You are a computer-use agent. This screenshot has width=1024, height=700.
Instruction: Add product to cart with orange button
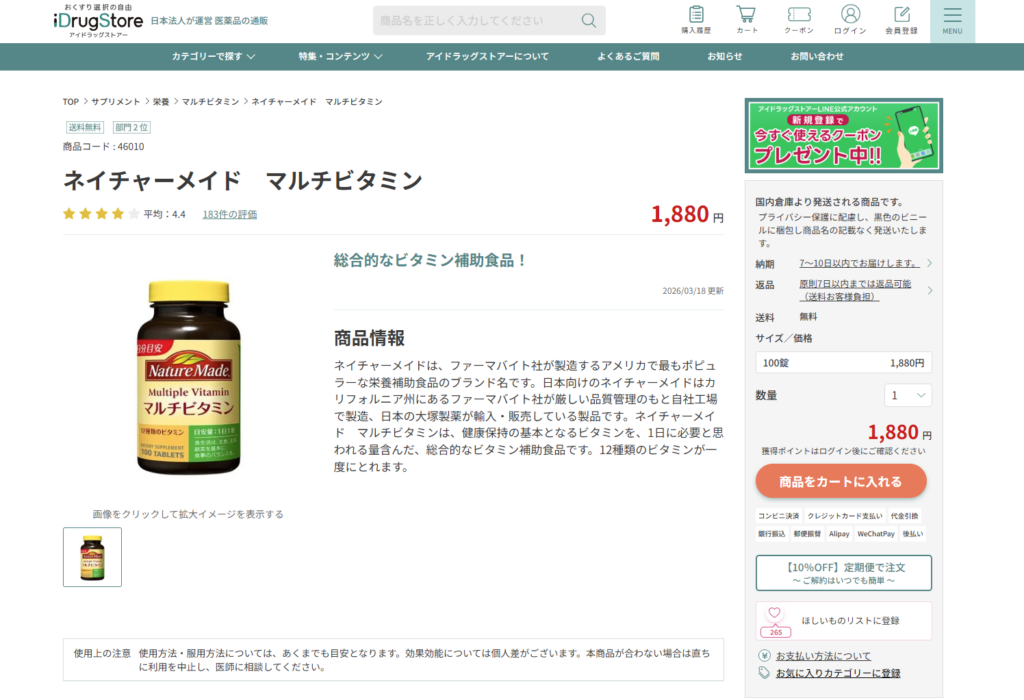pos(840,481)
